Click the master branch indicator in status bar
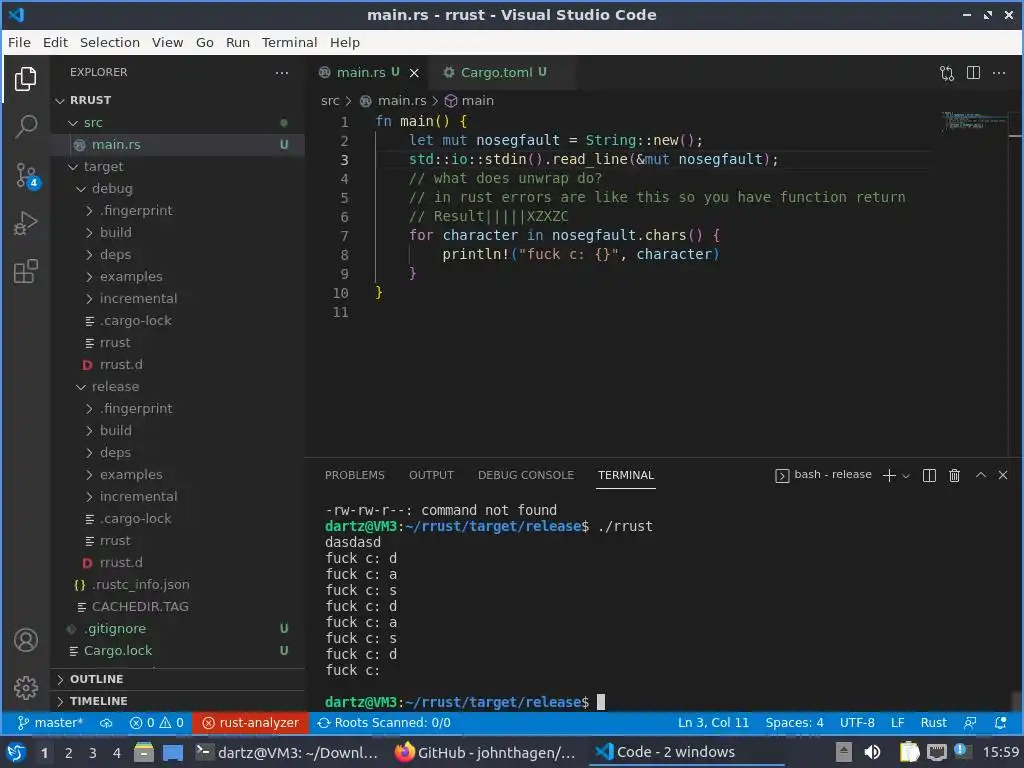Image resolution: width=1024 pixels, height=768 pixels. click(50, 723)
